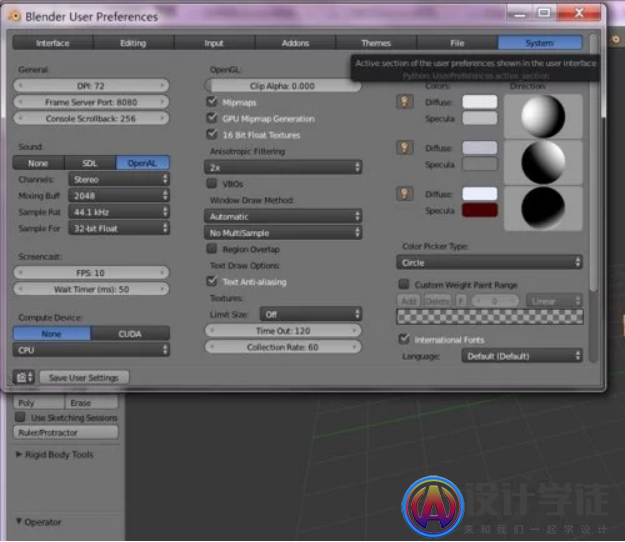Open the Language Default dropdown
The height and width of the screenshot is (542, 625).
click(522, 356)
